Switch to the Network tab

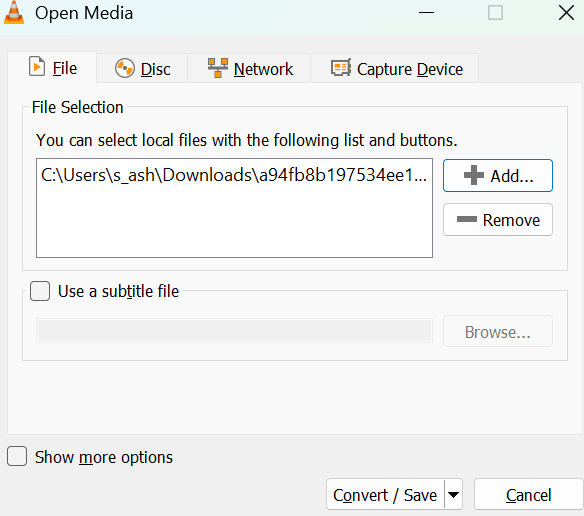point(249,69)
